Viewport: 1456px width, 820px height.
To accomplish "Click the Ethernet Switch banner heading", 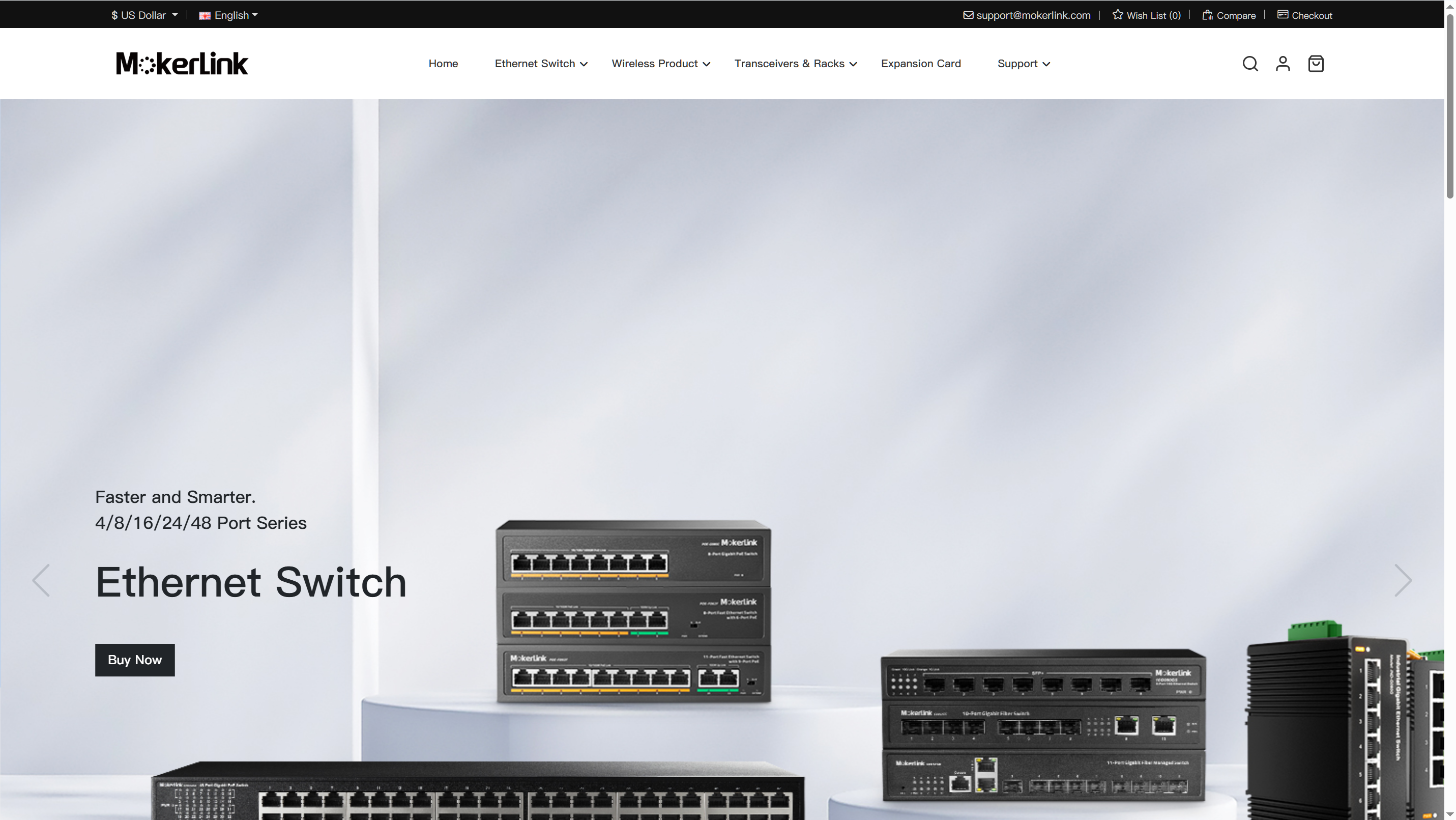I will click(251, 581).
